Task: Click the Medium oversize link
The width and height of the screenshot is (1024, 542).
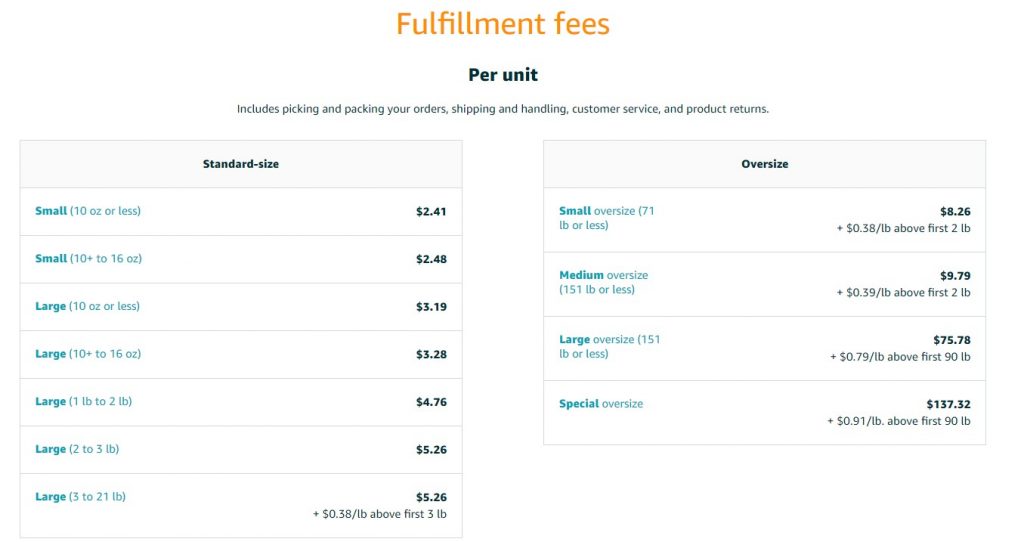Action: (603, 282)
